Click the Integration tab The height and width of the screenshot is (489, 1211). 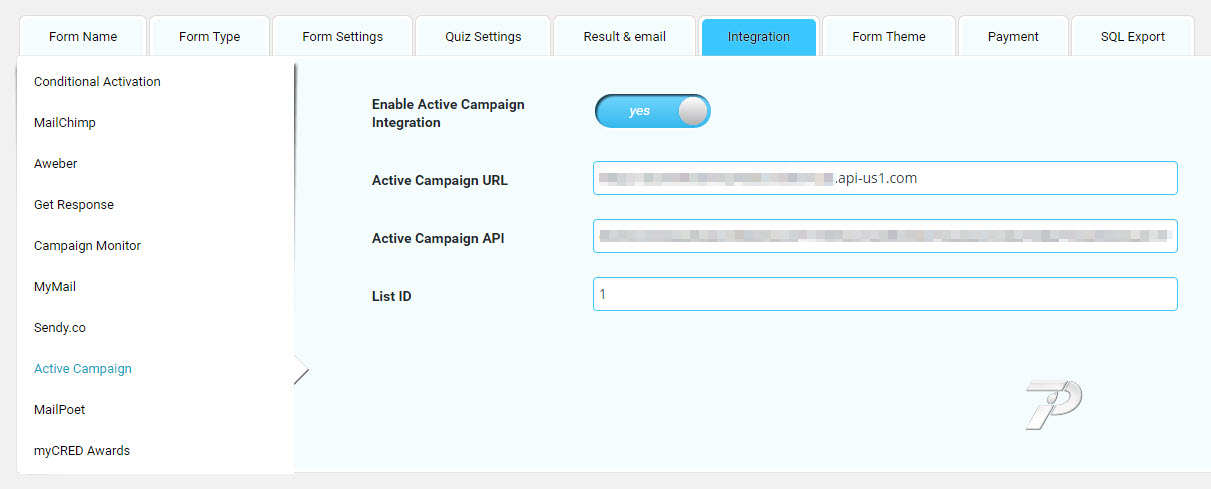pos(758,37)
